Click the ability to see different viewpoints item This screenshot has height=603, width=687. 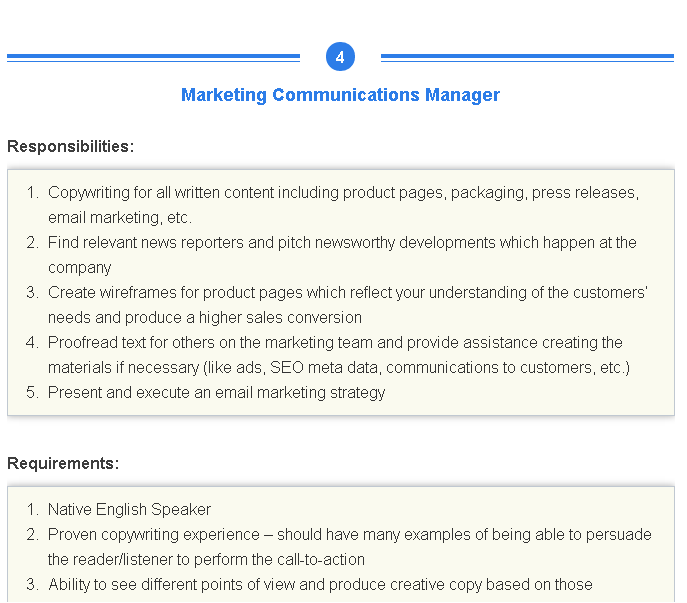(x=320, y=584)
